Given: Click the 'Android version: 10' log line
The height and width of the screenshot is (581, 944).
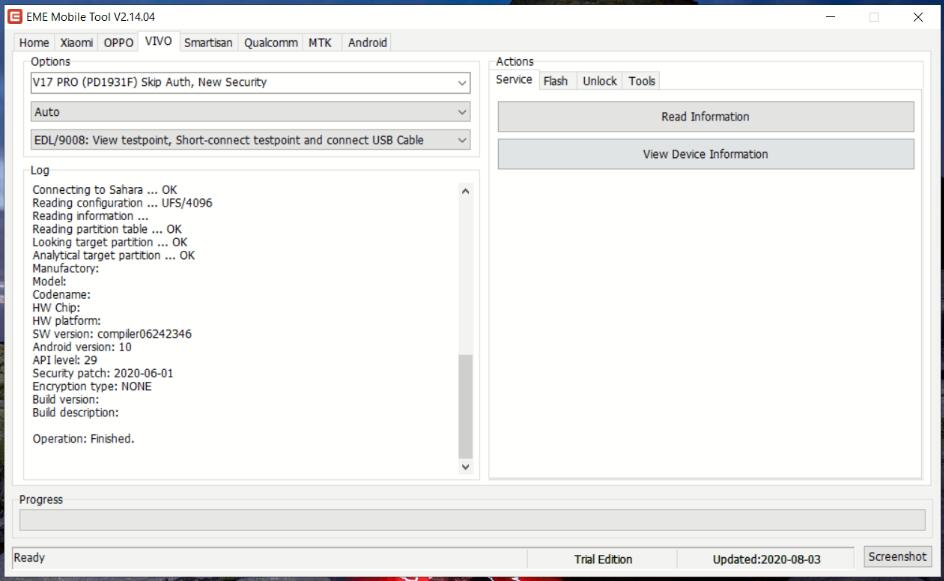Looking at the screenshot, I should pos(82,347).
